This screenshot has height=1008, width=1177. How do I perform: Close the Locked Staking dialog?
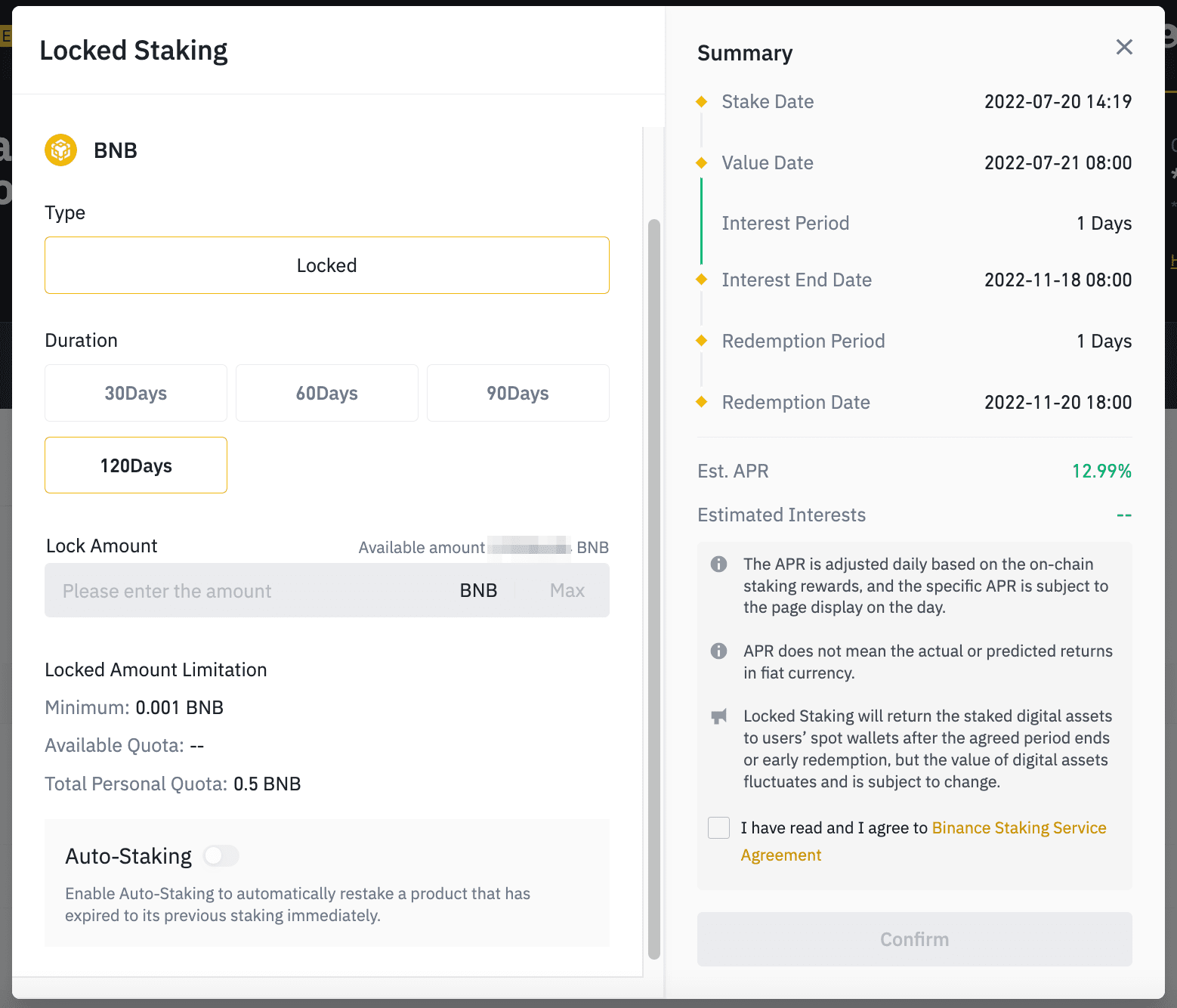pos(1124,47)
